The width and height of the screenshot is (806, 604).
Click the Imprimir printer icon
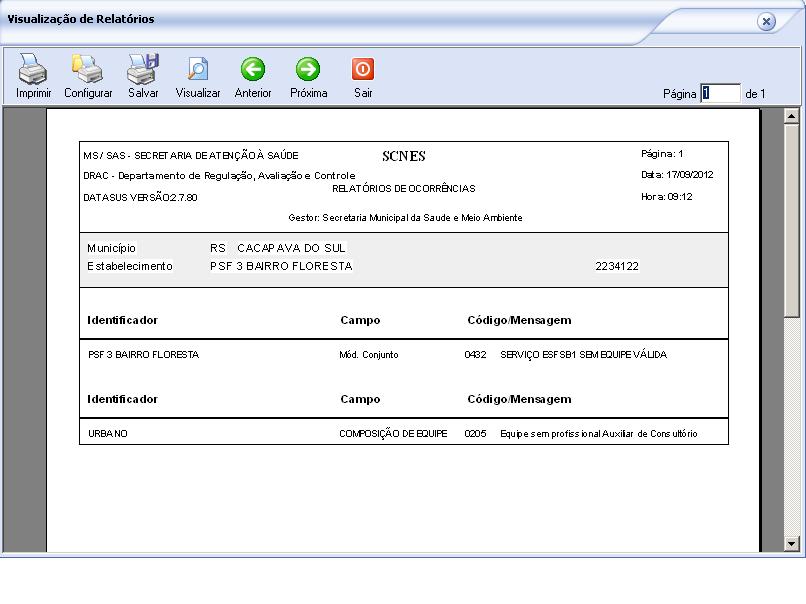33,69
